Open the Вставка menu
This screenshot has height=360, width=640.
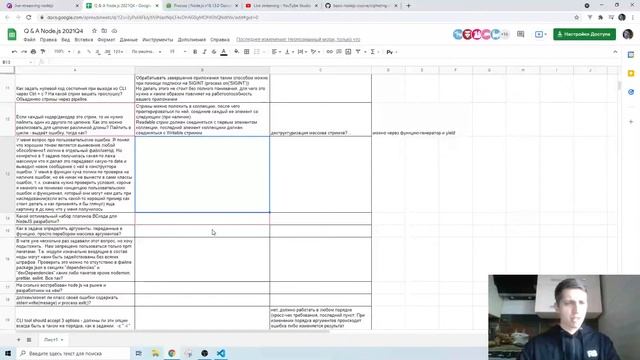click(x=84, y=40)
